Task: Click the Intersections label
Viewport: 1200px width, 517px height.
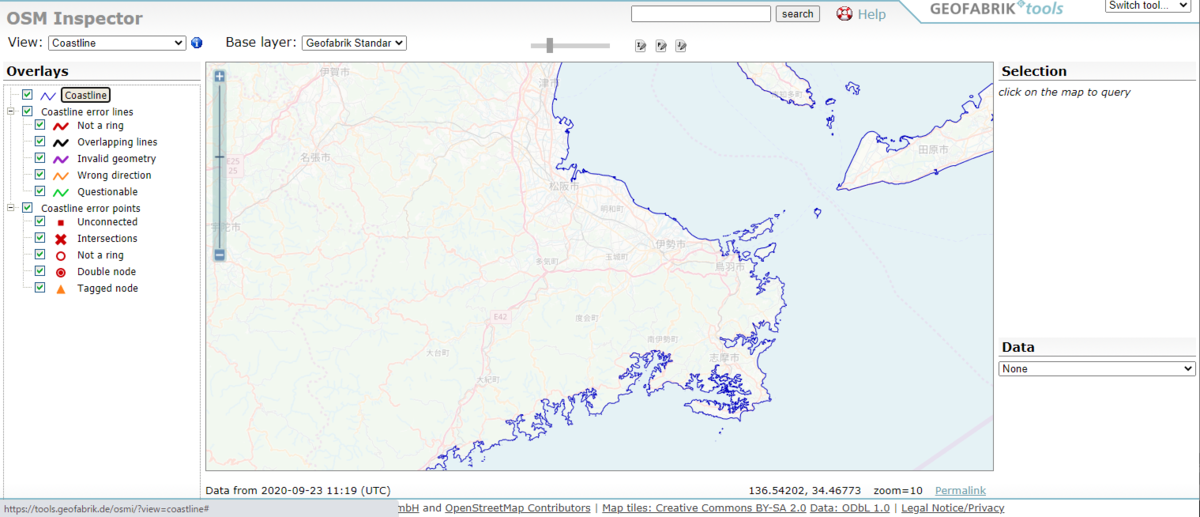Action: point(107,239)
